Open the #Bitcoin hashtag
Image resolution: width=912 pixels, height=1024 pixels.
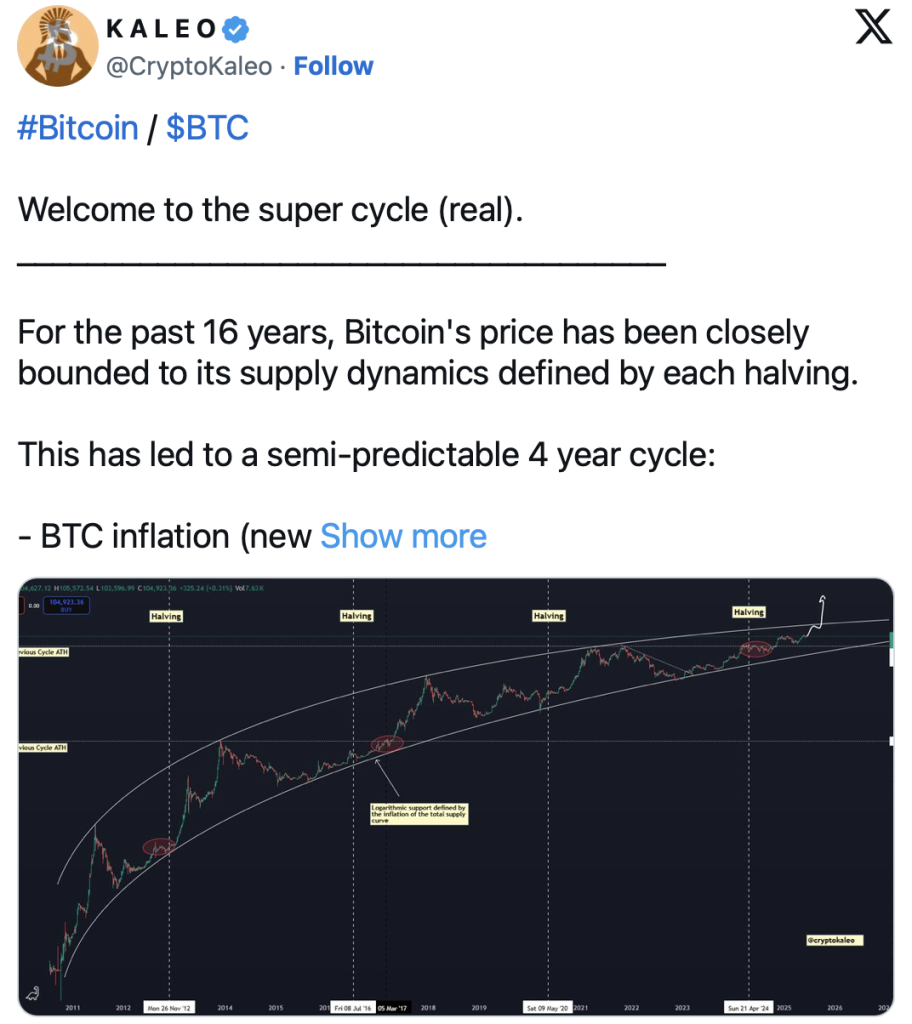coord(78,127)
